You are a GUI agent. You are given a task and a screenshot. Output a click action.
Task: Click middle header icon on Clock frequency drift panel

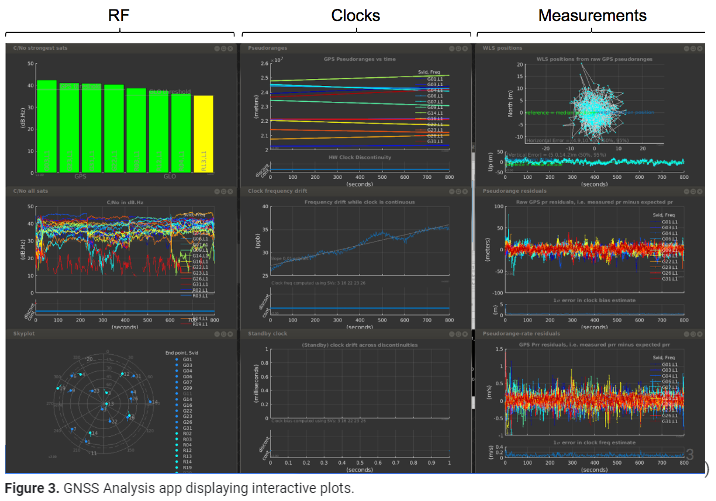458,192
